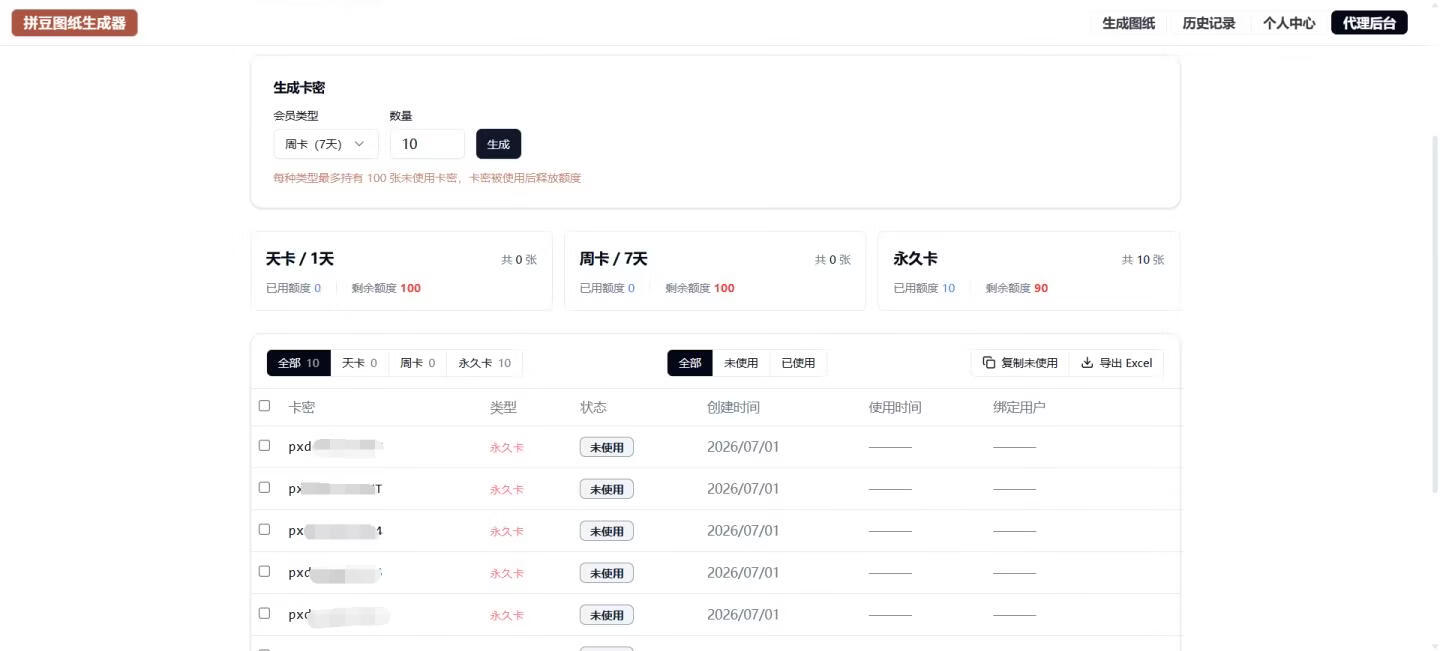1440x651 pixels.
Task: Tick the select-all checkbox in table header
Action: [264, 406]
